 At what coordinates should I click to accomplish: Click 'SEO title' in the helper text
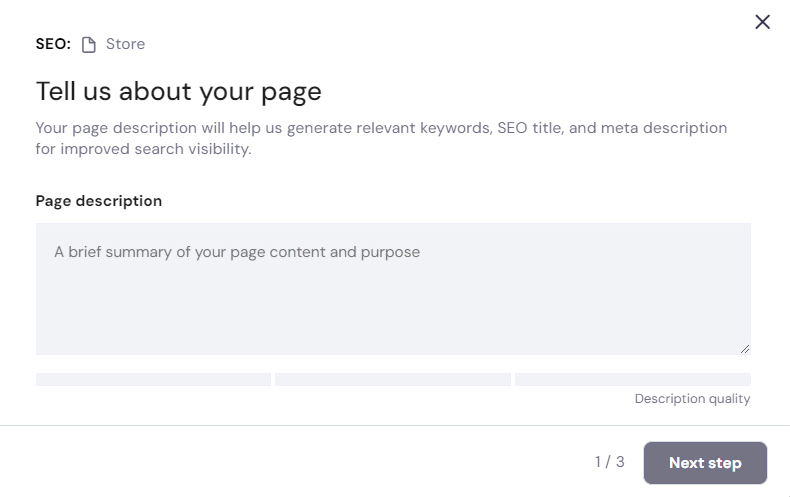tap(530, 128)
